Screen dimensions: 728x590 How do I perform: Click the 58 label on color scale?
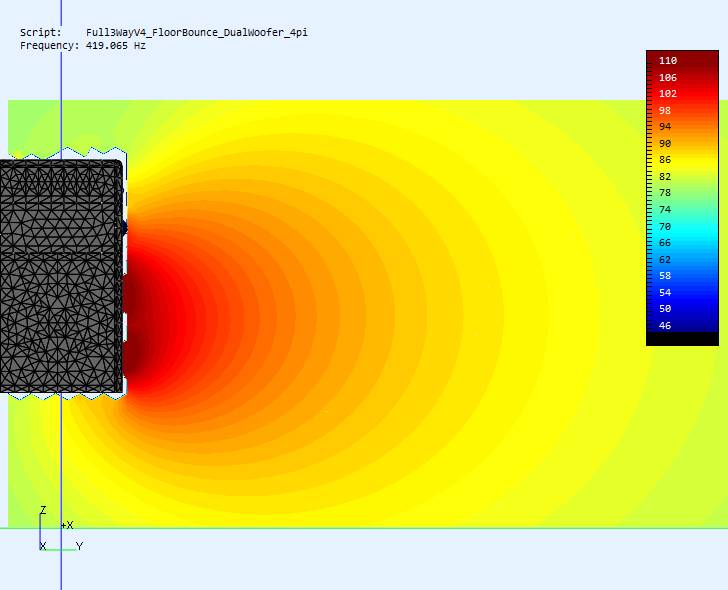coord(665,276)
